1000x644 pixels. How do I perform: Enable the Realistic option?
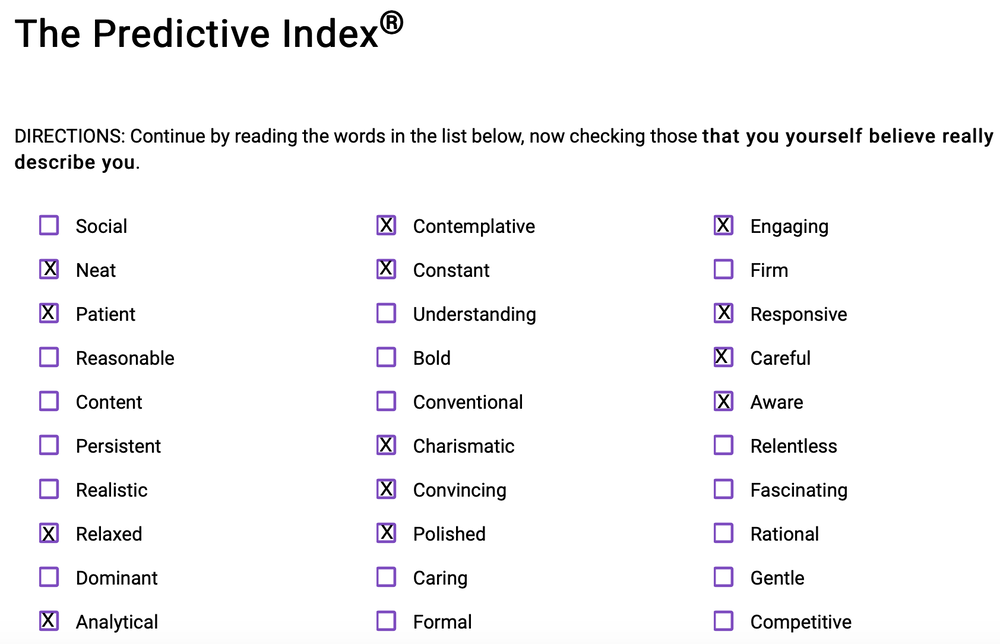click(49, 490)
